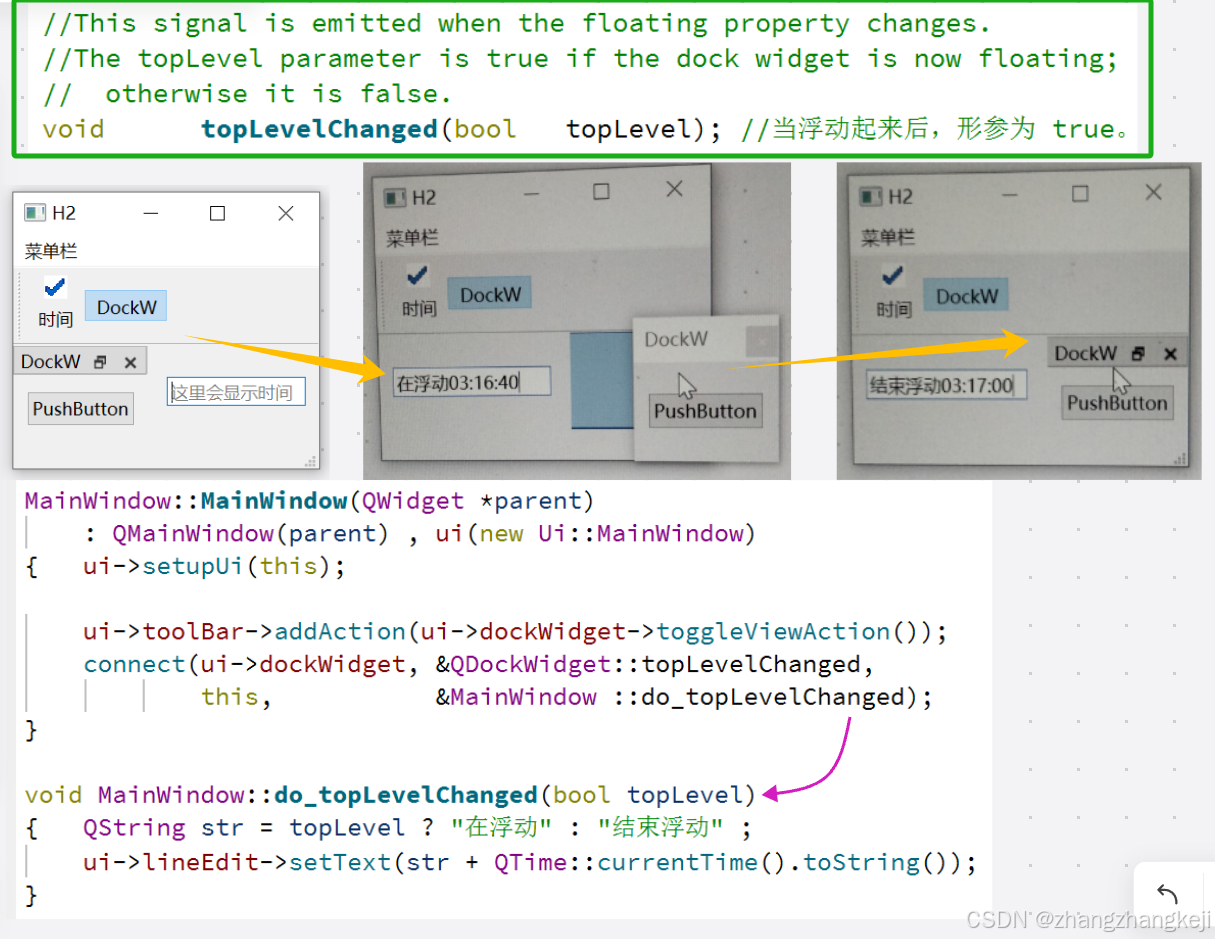Click H2 app icon in window showing 结束浮动03:17:00
Viewport: 1215px width, 939px height.
[x=871, y=196]
